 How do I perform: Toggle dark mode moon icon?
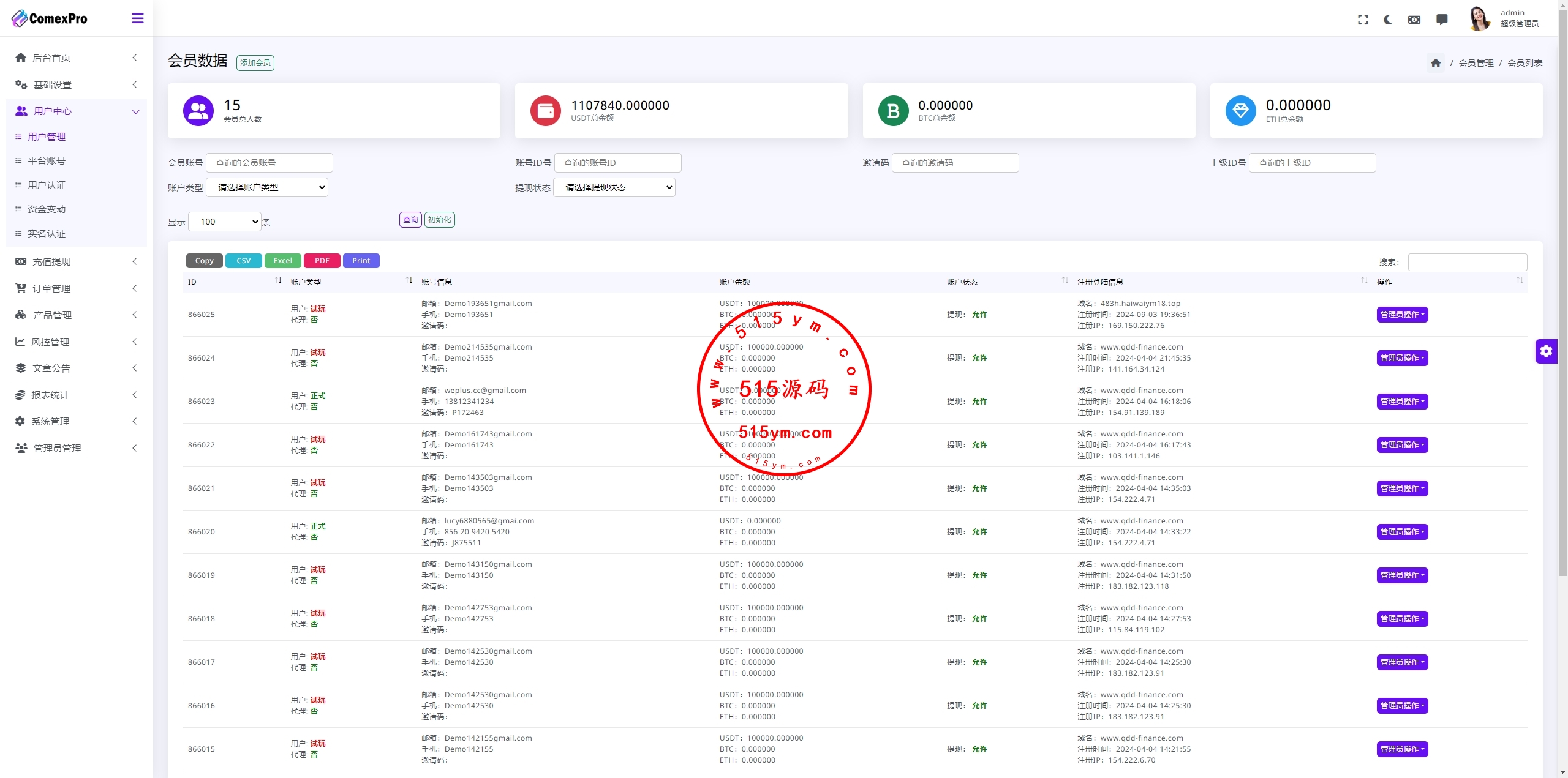pos(1388,20)
